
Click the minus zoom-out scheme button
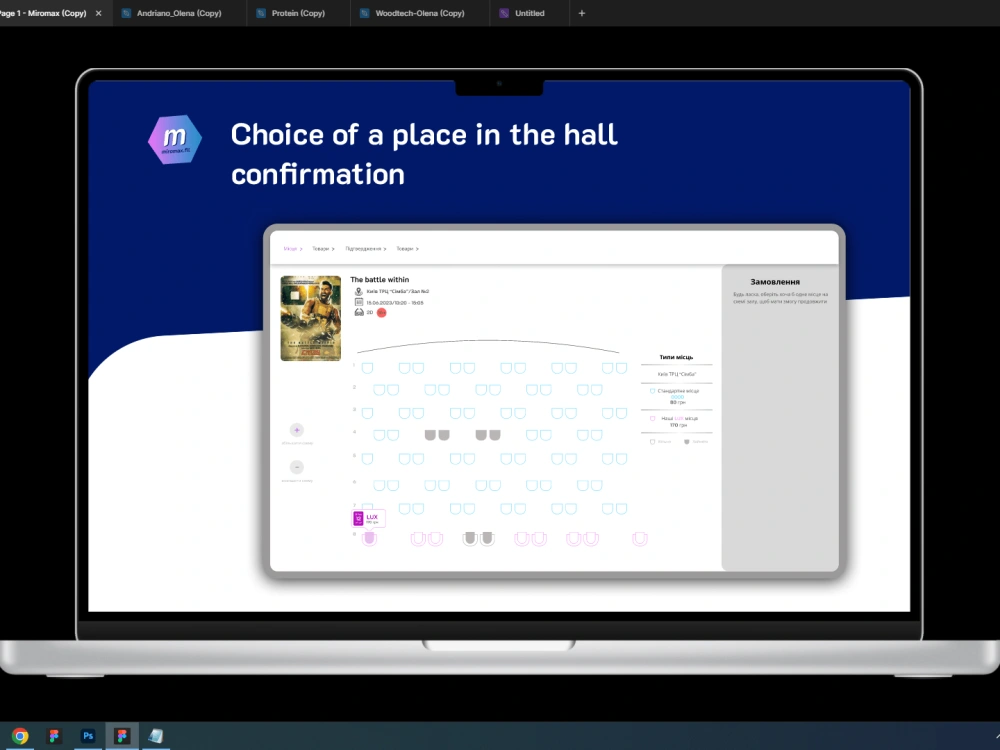point(297,467)
